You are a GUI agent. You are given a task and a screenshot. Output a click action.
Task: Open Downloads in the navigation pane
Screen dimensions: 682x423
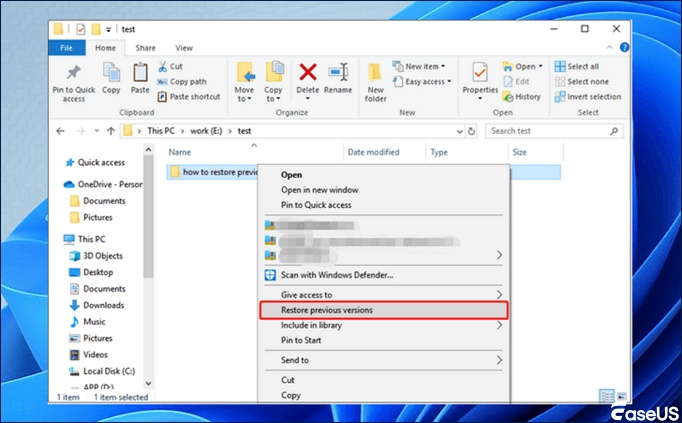tap(103, 305)
